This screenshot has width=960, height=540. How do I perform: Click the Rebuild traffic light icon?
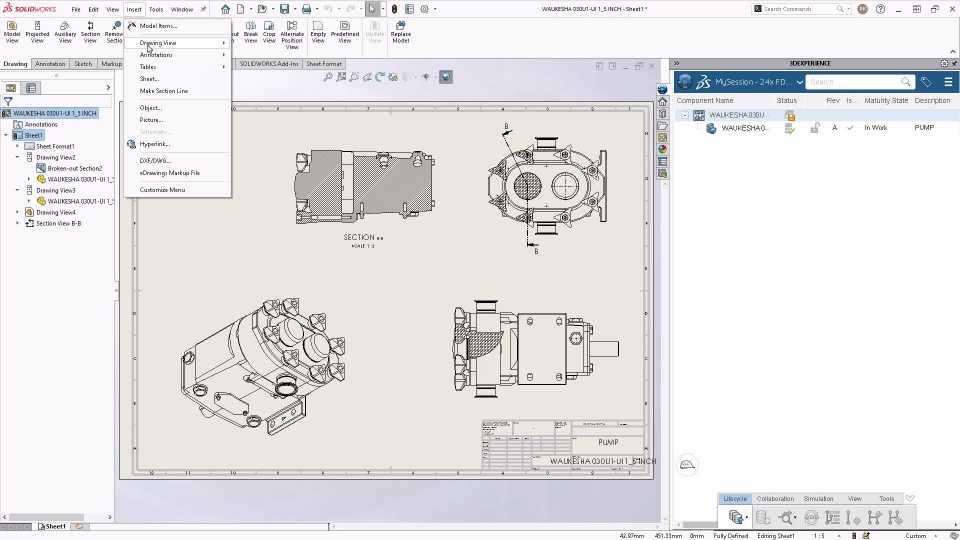[394, 9]
